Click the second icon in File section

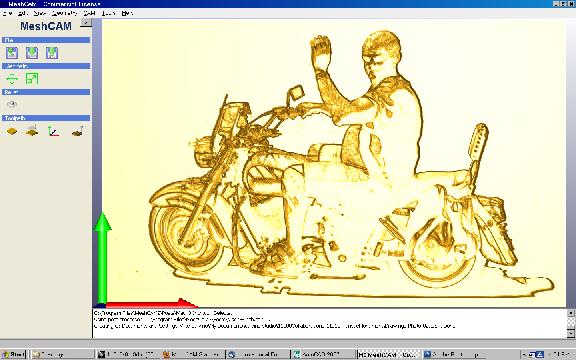pyautogui.click(x=32, y=53)
